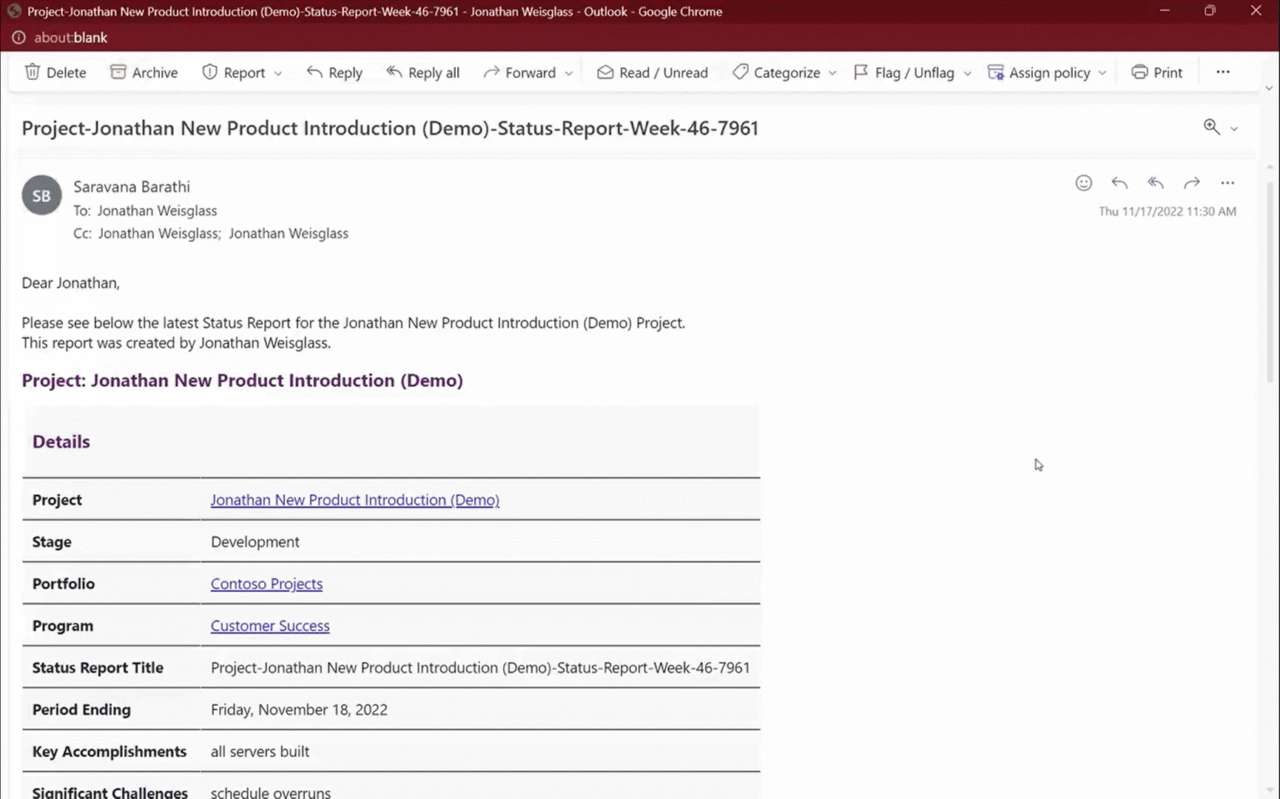Expand the Forward dropdown chevron

(x=569, y=72)
